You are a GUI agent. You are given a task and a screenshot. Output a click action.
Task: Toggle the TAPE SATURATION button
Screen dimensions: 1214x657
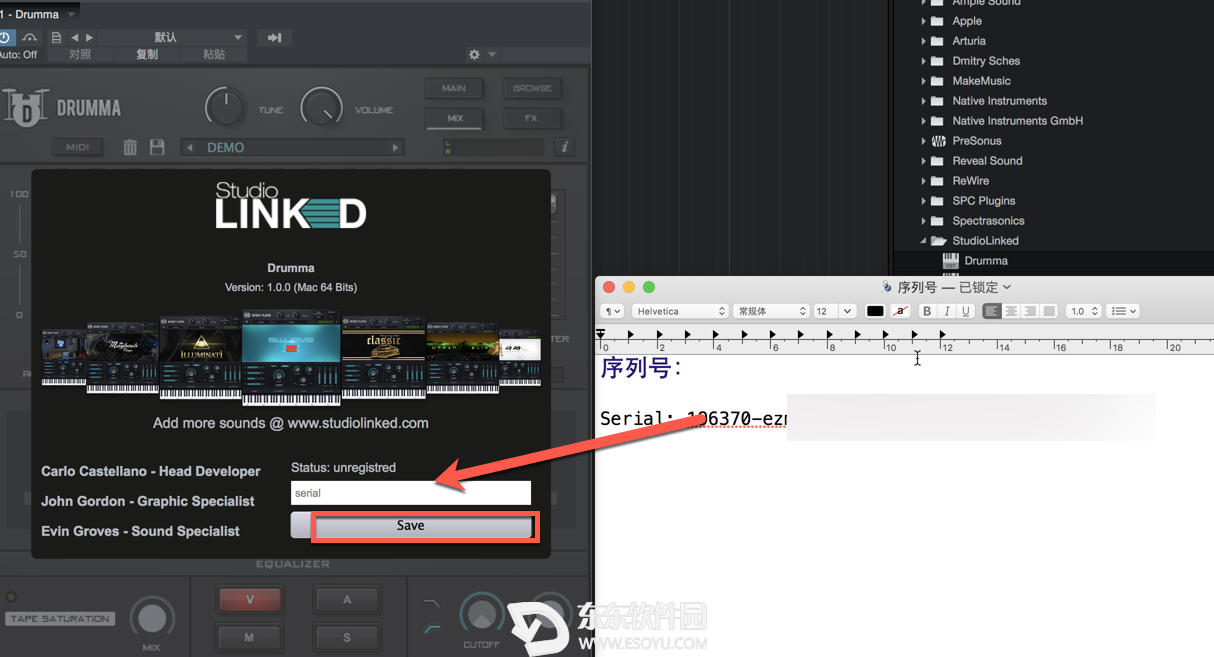coord(60,619)
